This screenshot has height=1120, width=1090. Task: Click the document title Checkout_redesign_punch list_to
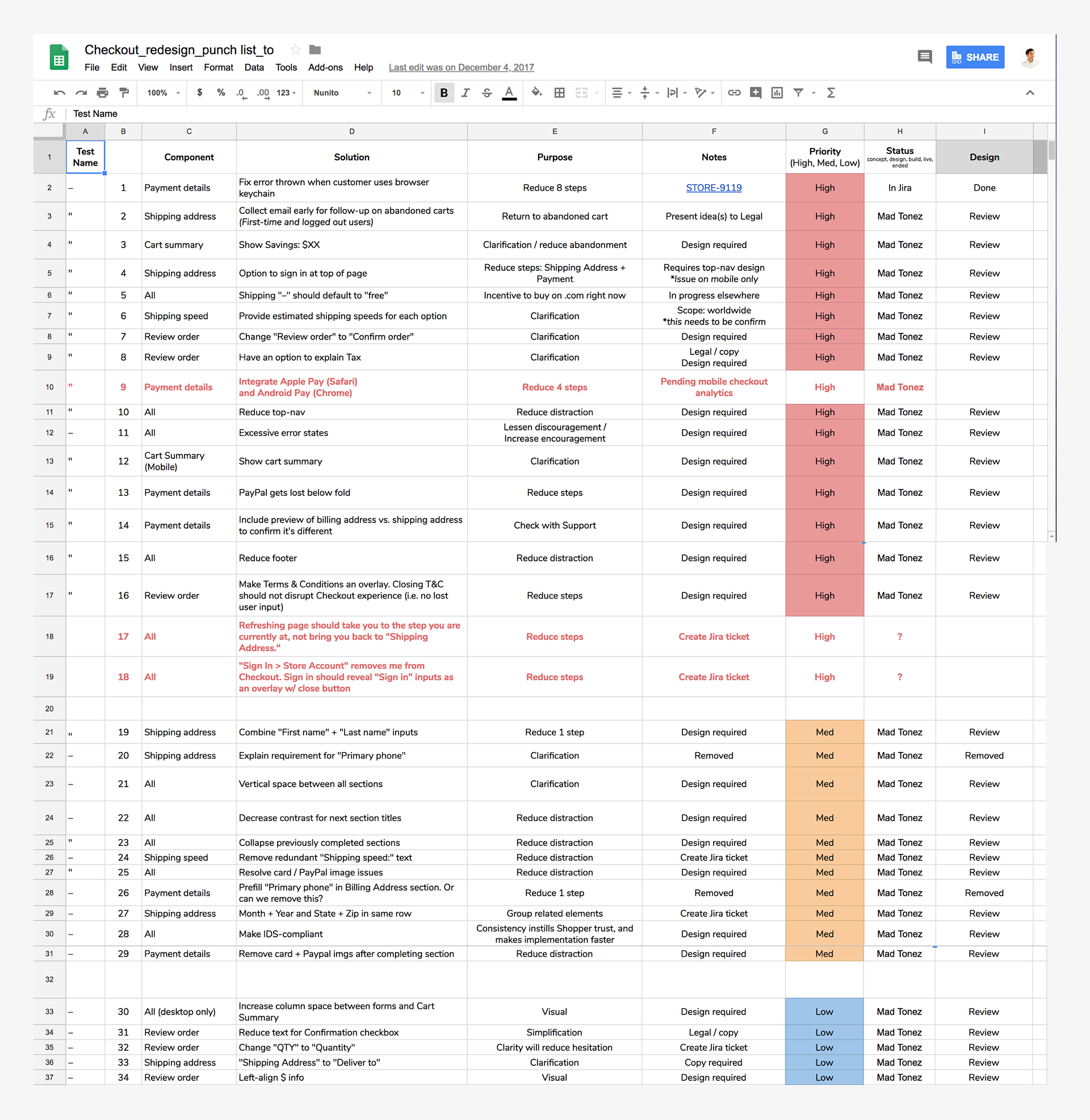[179, 50]
